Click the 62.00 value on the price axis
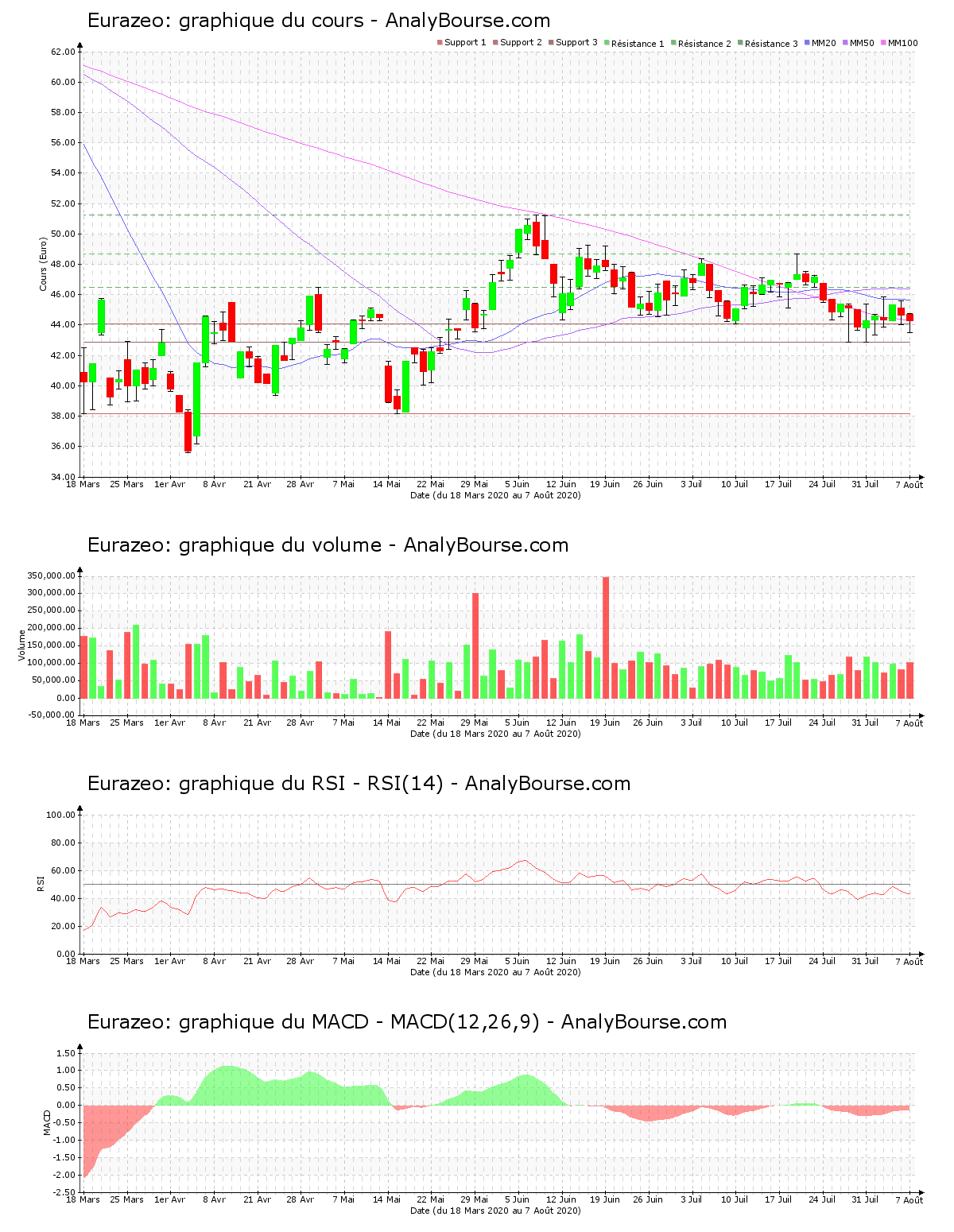This screenshot has height=1232, width=954. pyautogui.click(x=63, y=52)
